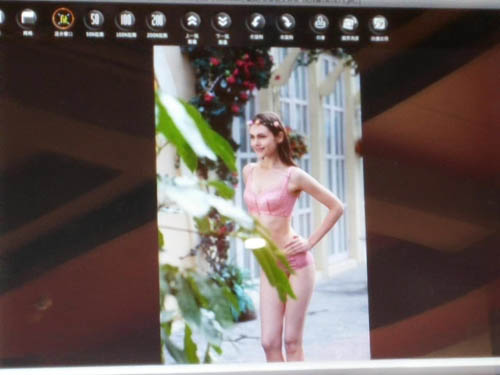
Task: Click the rightmost toolbar icon
Action: point(379,24)
